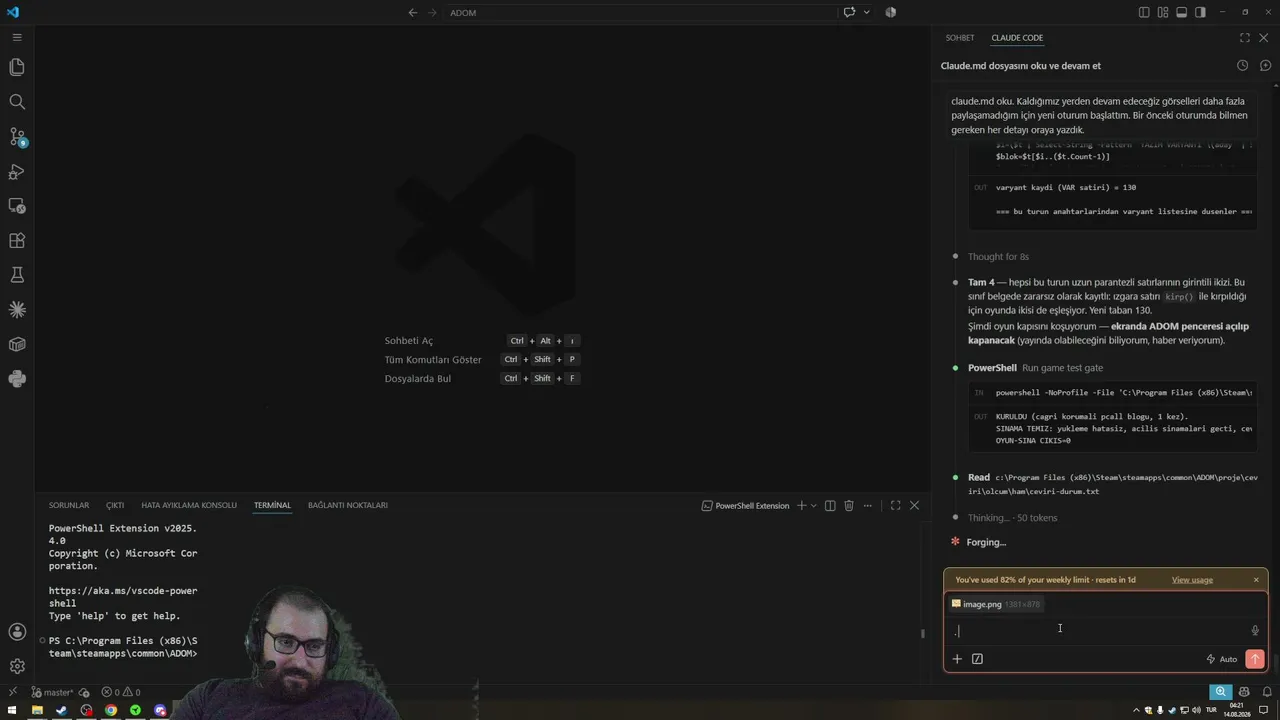This screenshot has height=720, width=1280.
Task: Open the Testing flask view
Action: (17, 275)
